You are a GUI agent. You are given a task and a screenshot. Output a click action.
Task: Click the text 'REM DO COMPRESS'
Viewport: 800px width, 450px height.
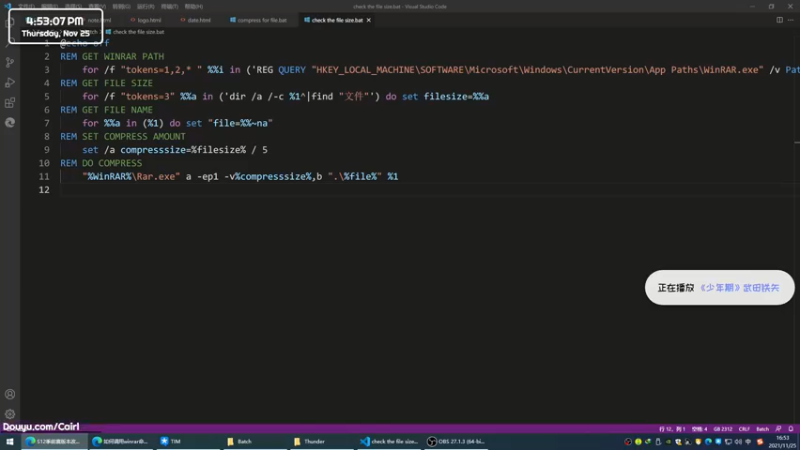101,163
